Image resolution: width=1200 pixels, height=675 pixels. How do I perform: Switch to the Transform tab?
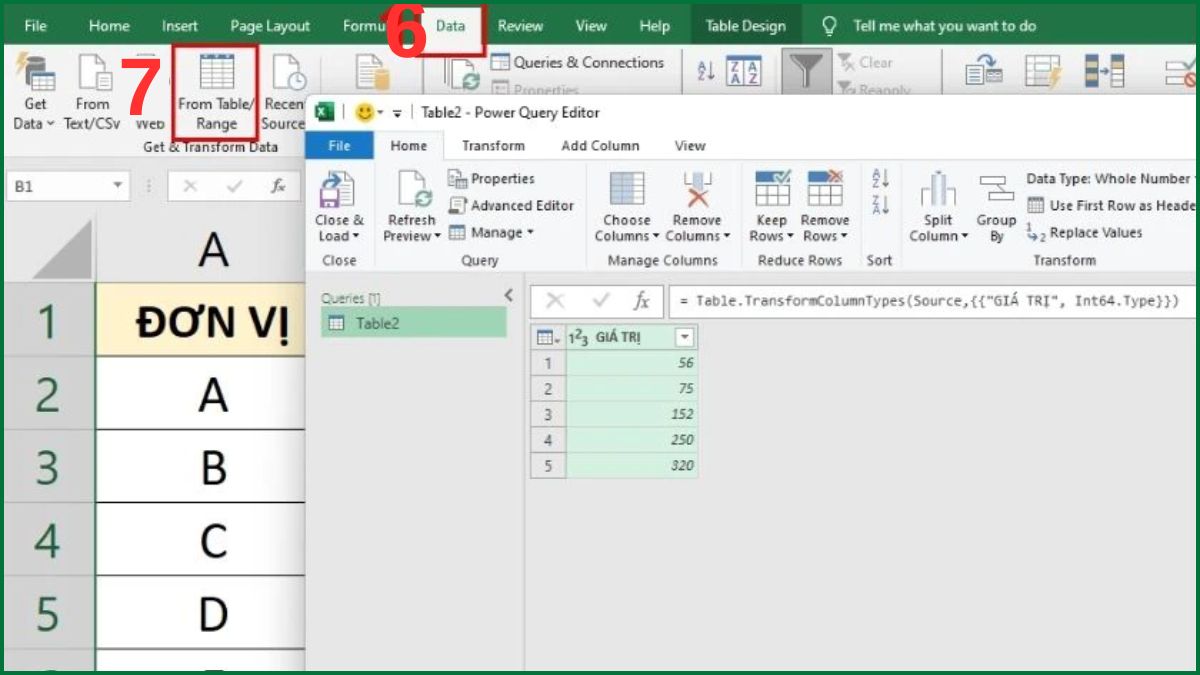492,145
